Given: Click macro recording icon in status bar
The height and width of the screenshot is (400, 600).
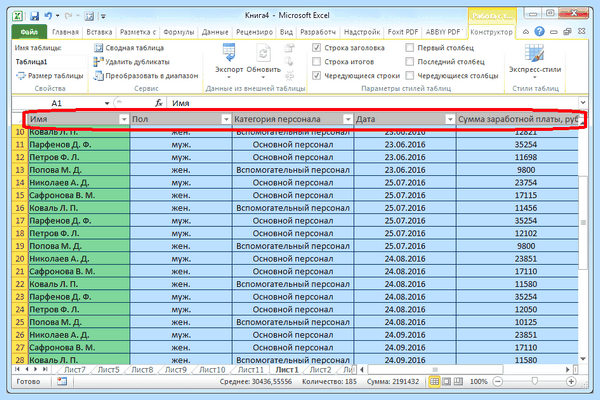Looking at the screenshot, I should 62,381.
